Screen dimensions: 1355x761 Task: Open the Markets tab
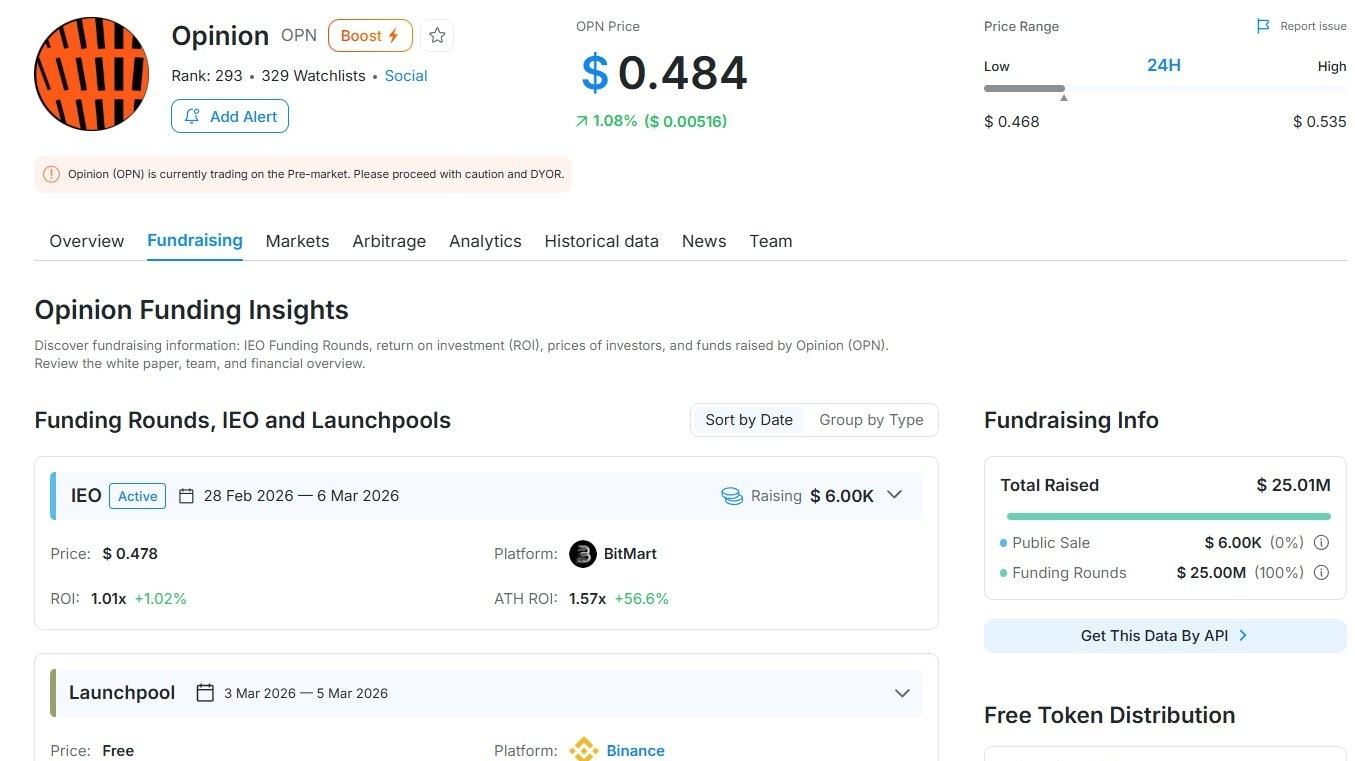pyautogui.click(x=297, y=241)
